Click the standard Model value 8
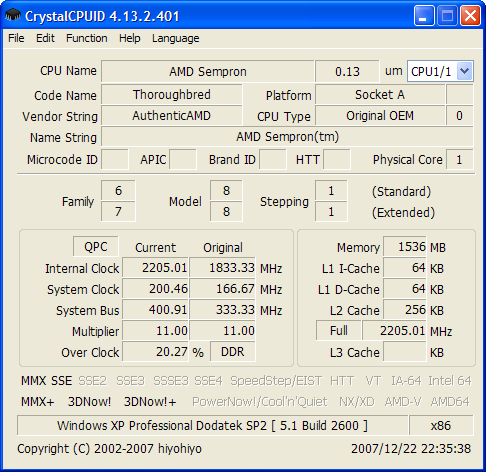 coord(226,191)
